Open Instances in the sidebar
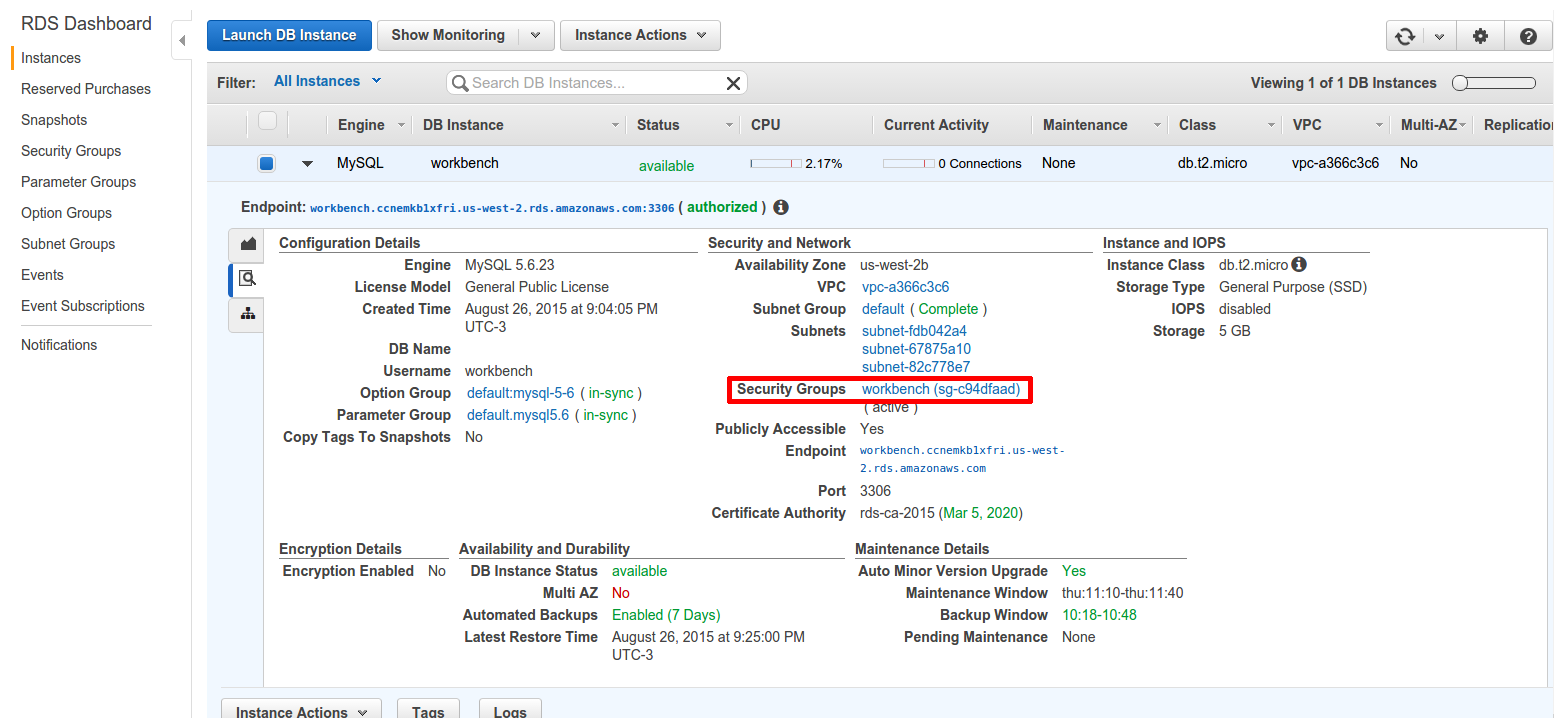The width and height of the screenshot is (1554, 718). pos(51,58)
